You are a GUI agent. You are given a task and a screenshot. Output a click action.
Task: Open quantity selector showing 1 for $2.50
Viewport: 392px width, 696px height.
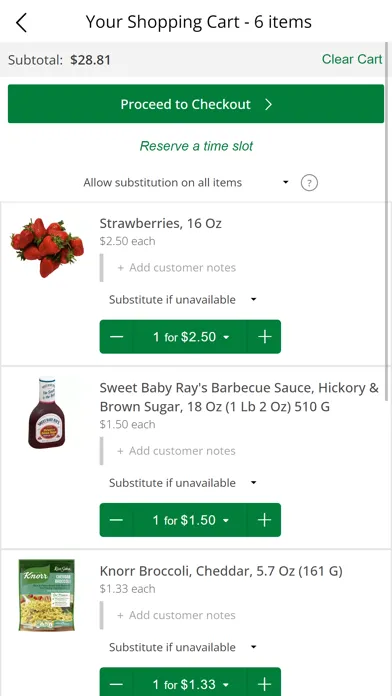click(190, 336)
